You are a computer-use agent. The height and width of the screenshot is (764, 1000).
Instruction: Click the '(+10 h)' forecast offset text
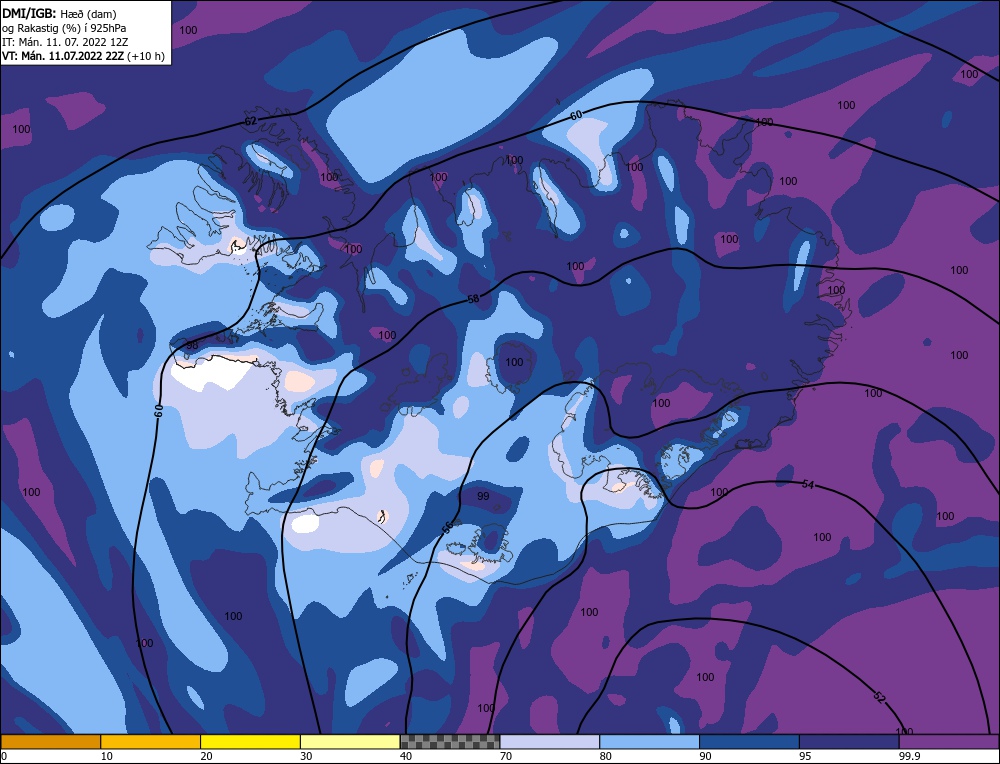point(146,56)
